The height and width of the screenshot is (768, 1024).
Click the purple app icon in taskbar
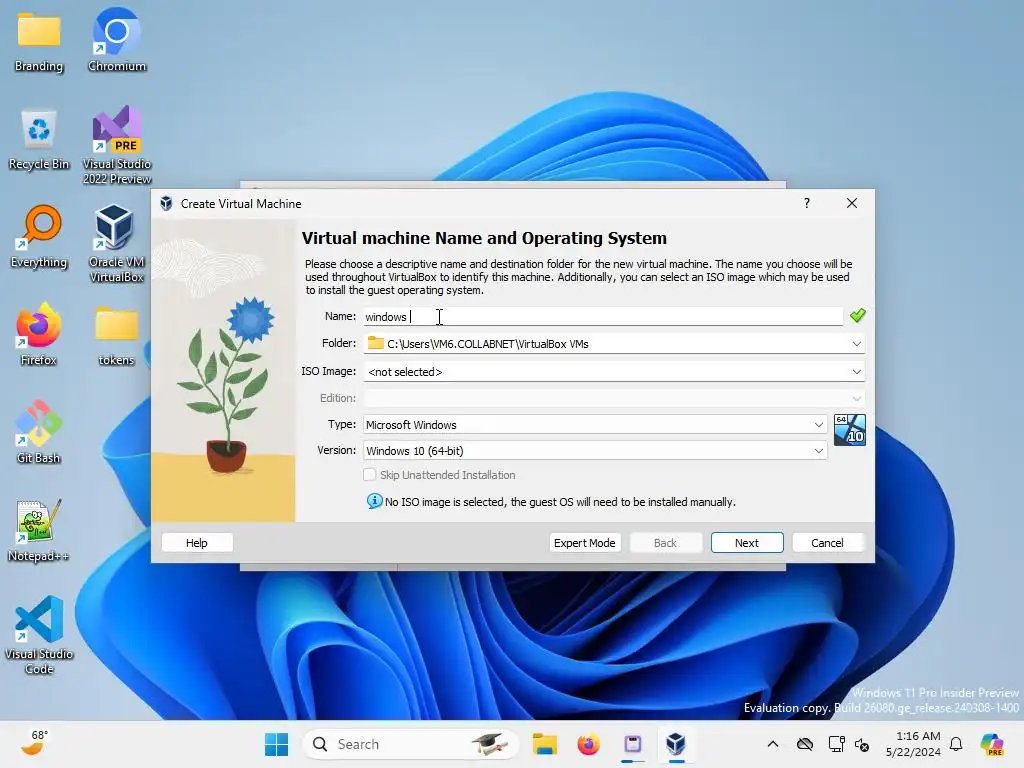632,744
